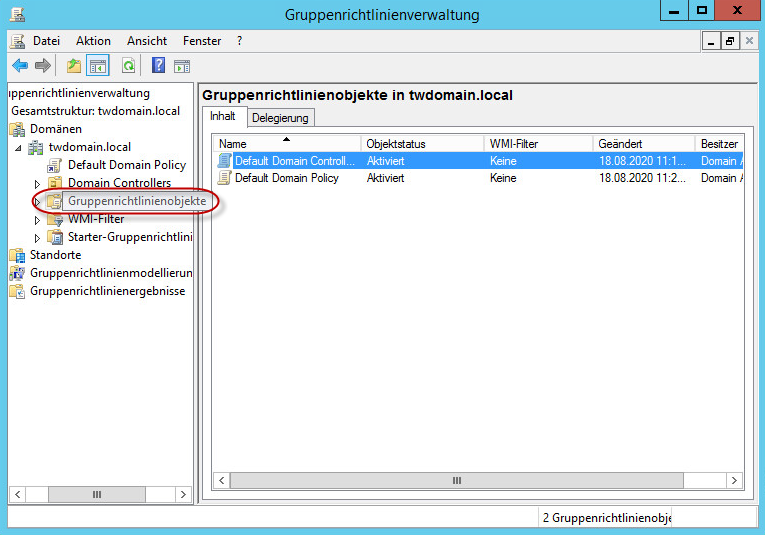765x535 pixels.
Task: Click the MMC icon left of Datei menu
Action: tap(18, 41)
